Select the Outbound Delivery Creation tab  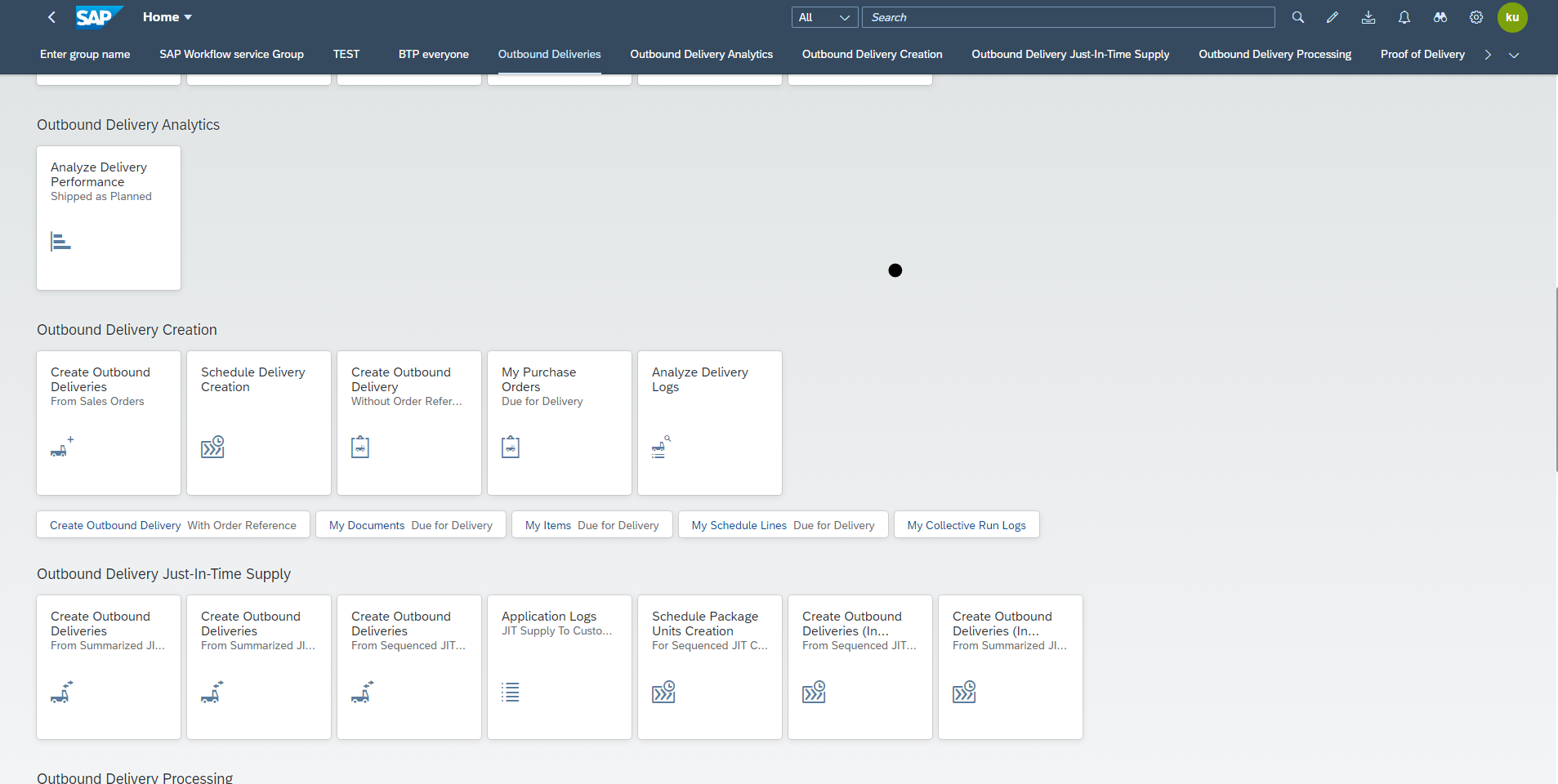click(873, 55)
